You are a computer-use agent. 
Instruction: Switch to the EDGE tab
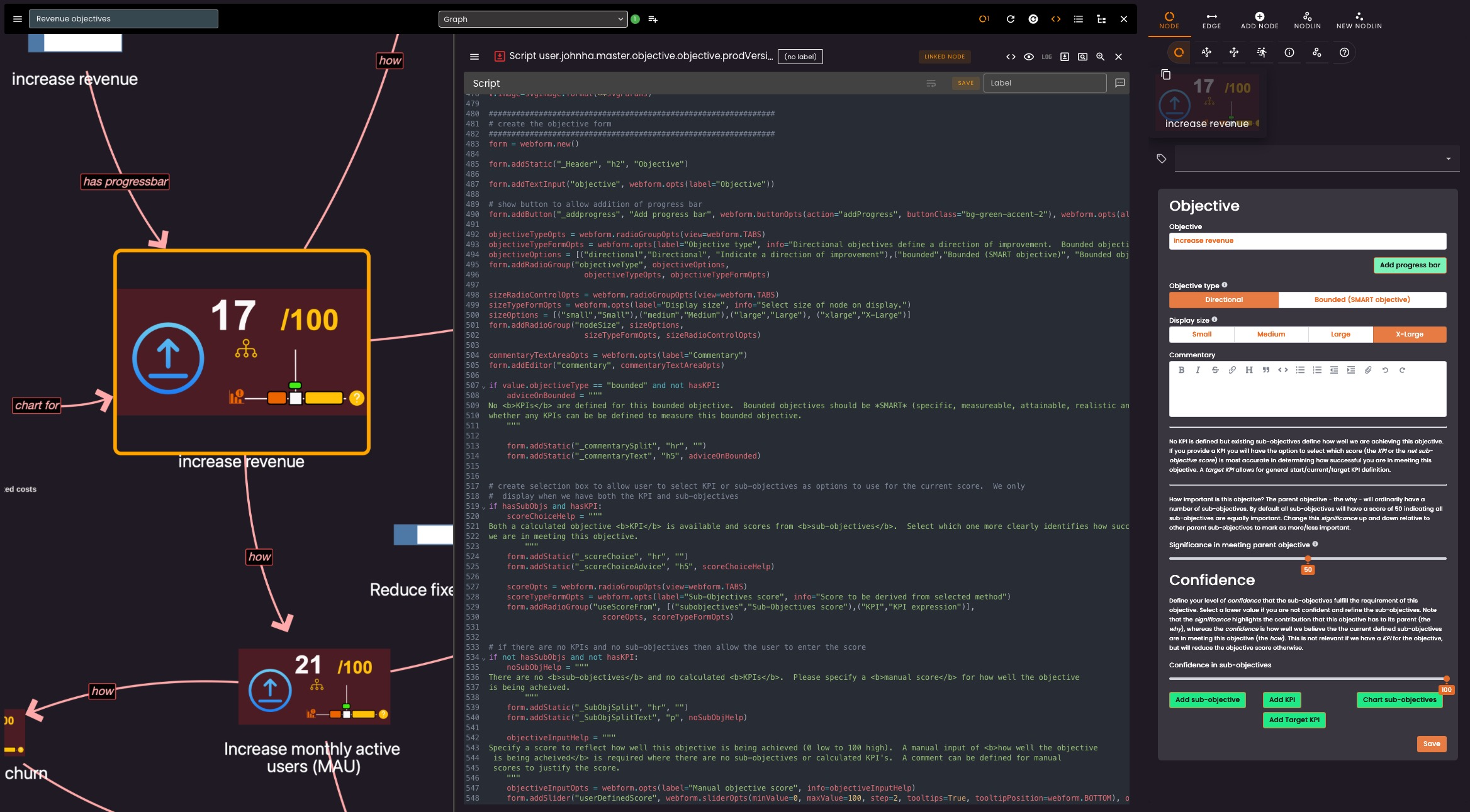pyautogui.click(x=1211, y=20)
